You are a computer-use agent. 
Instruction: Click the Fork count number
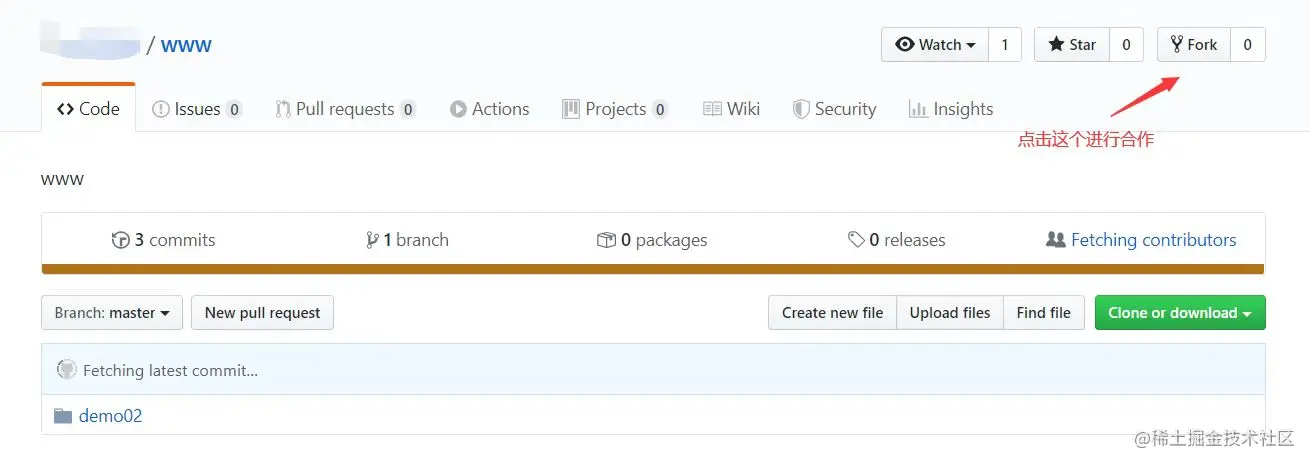(x=1247, y=45)
